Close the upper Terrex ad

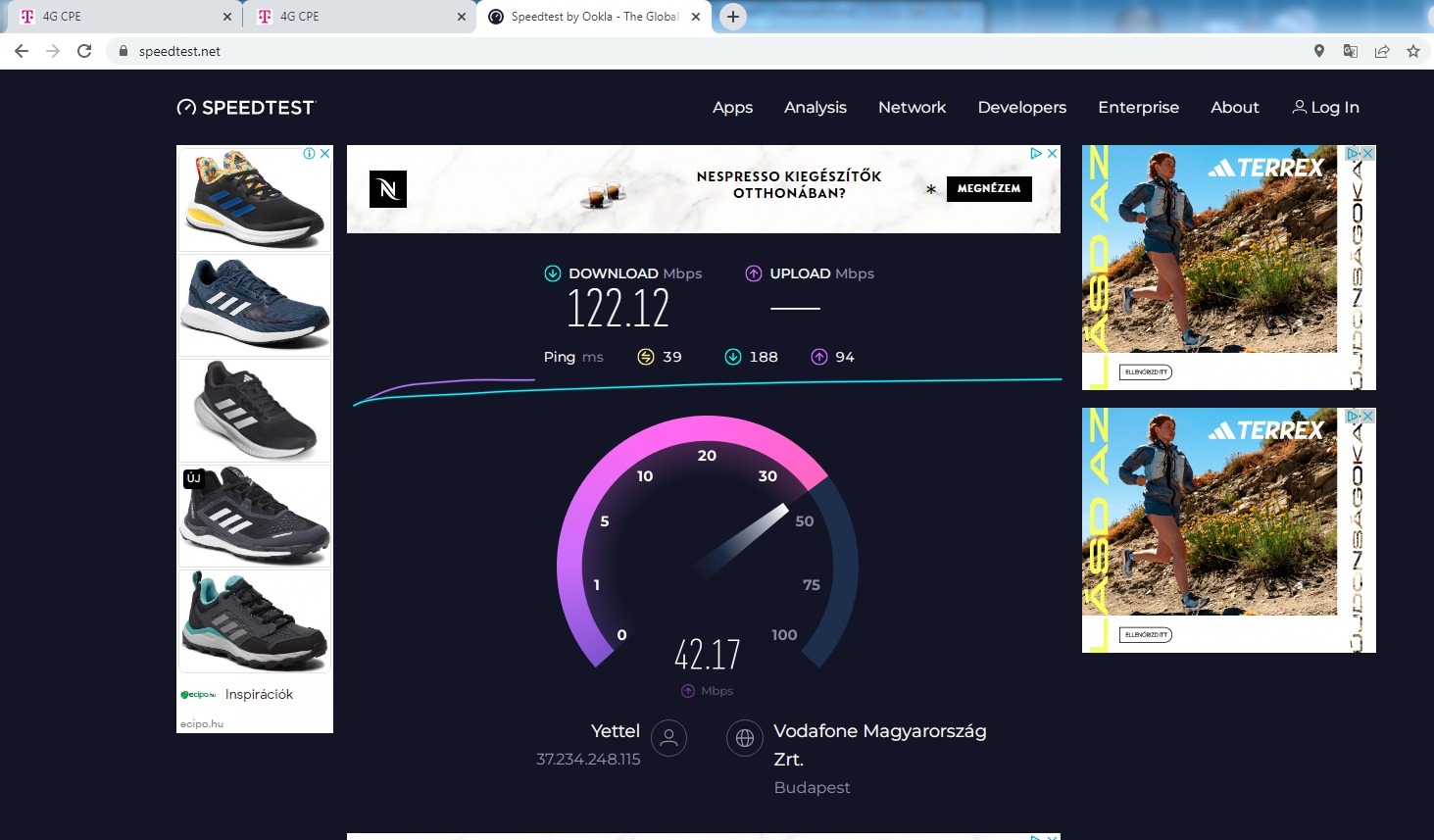[1368, 154]
